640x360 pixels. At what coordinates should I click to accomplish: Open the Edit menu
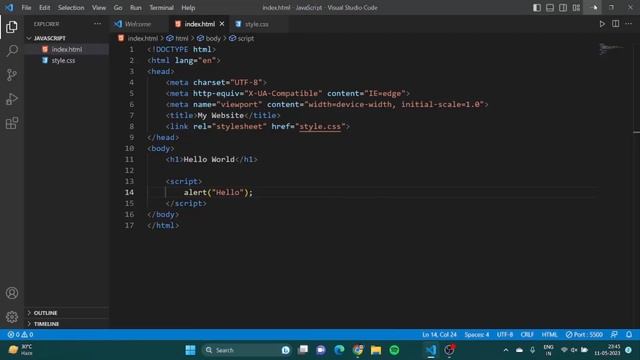tap(44, 8)
